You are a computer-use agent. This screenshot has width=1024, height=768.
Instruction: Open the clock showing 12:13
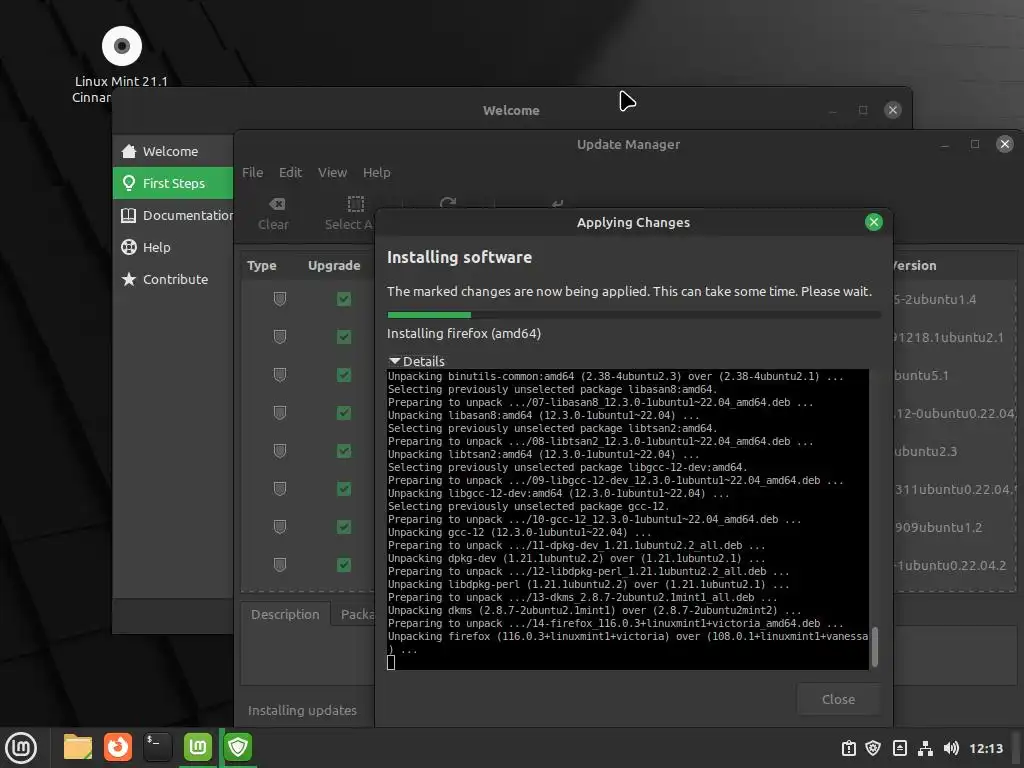pos(985,748)
